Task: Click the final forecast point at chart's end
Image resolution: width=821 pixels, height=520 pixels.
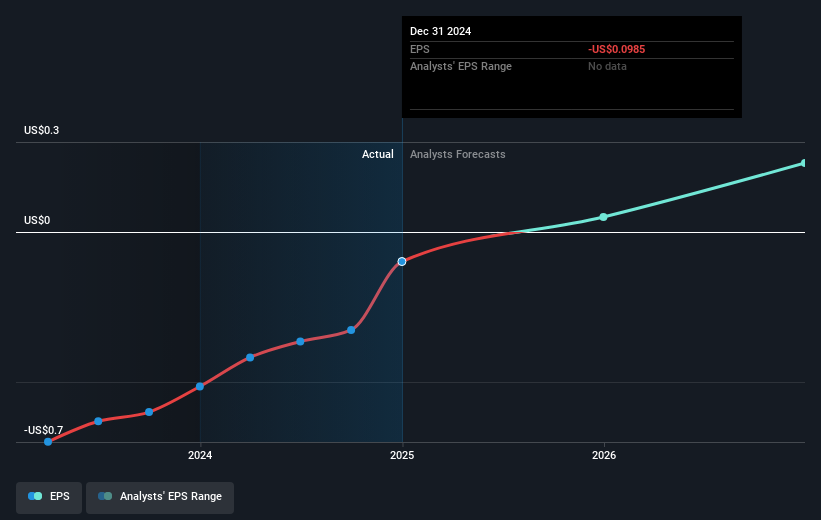Action: pos(804,163)
